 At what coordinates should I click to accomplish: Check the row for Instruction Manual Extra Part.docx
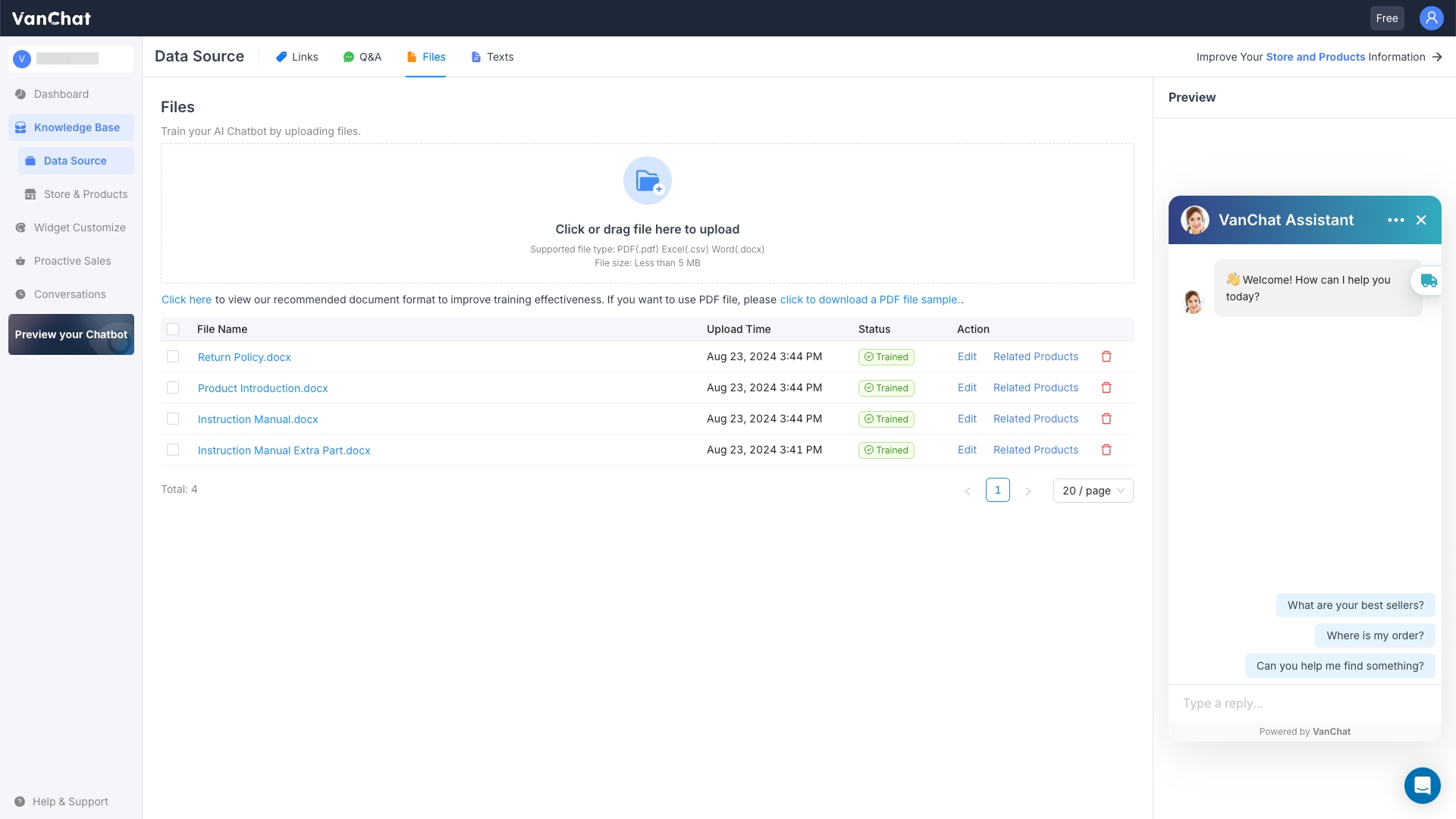(173, 450)
